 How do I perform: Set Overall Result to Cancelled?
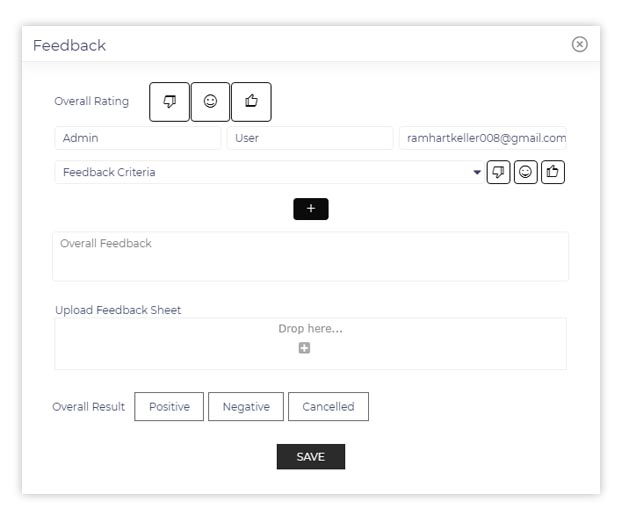[328, 406]
